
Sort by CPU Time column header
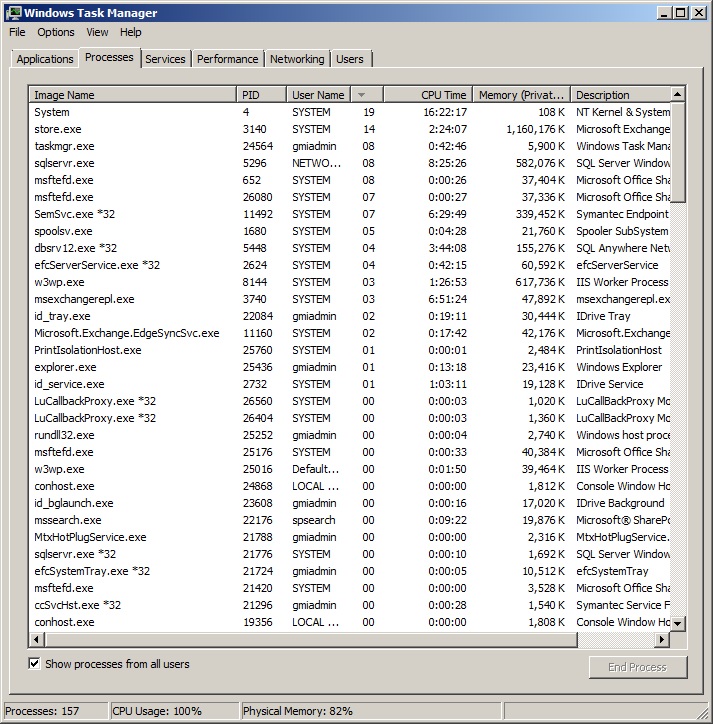[428, 95]
